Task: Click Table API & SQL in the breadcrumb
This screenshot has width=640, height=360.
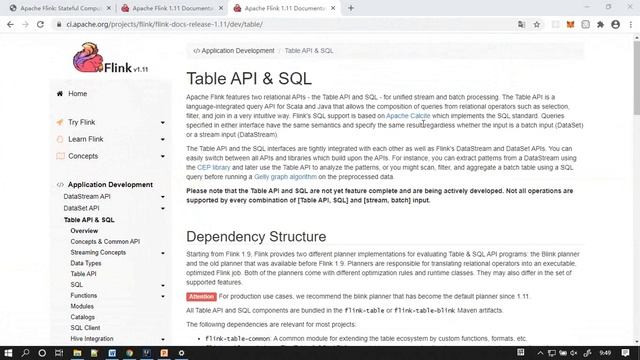Action: click(309, 51)
